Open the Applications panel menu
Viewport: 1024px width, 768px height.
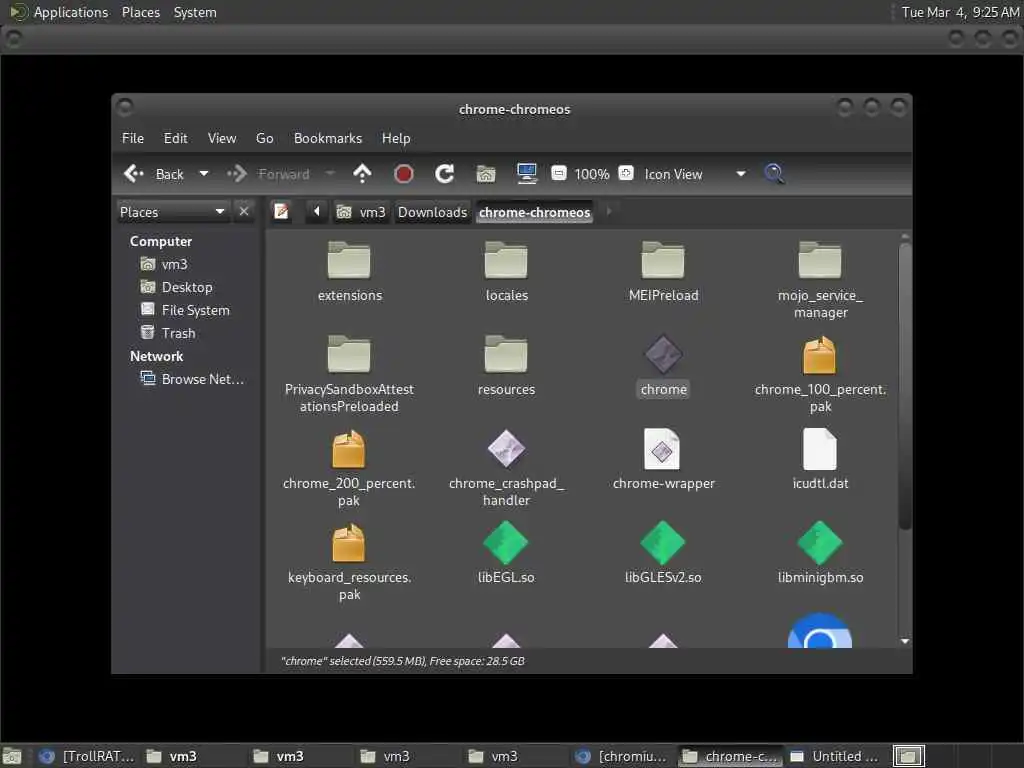tap(71, 12)
